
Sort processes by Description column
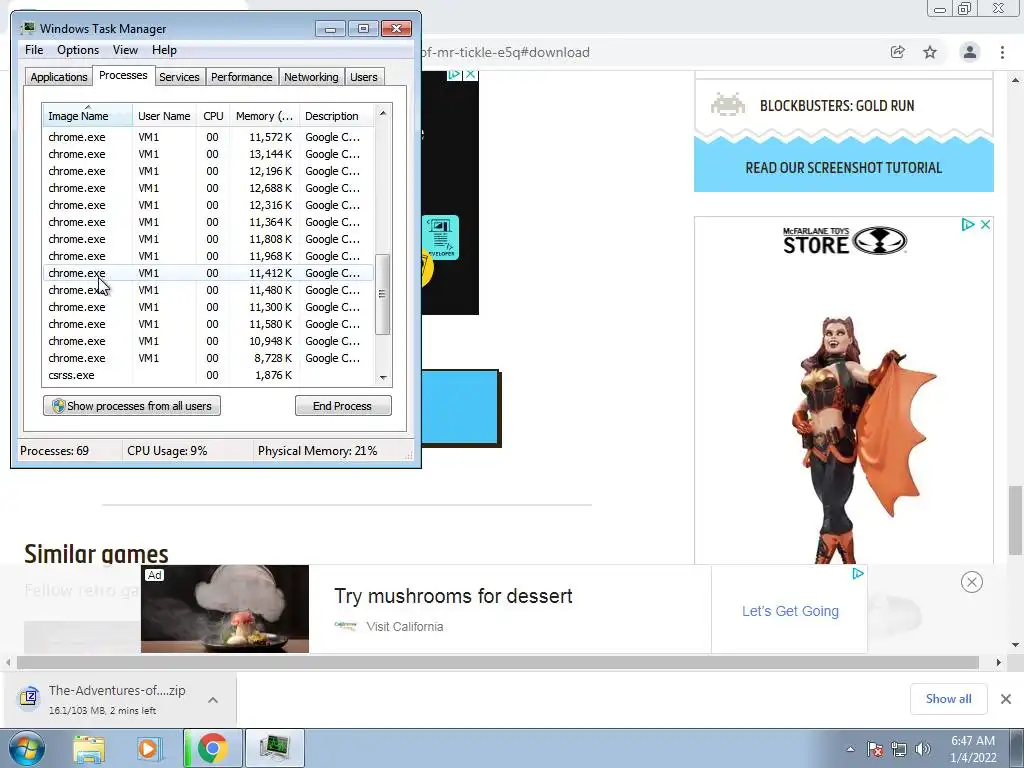pyautogui.click(x=336, y=116)
